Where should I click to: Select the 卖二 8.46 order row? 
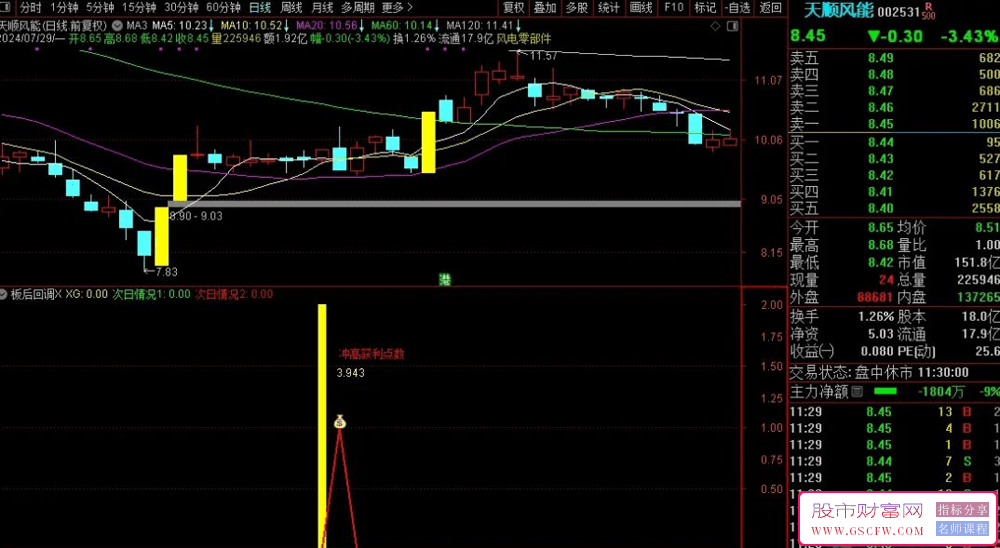tap(895, 107)
